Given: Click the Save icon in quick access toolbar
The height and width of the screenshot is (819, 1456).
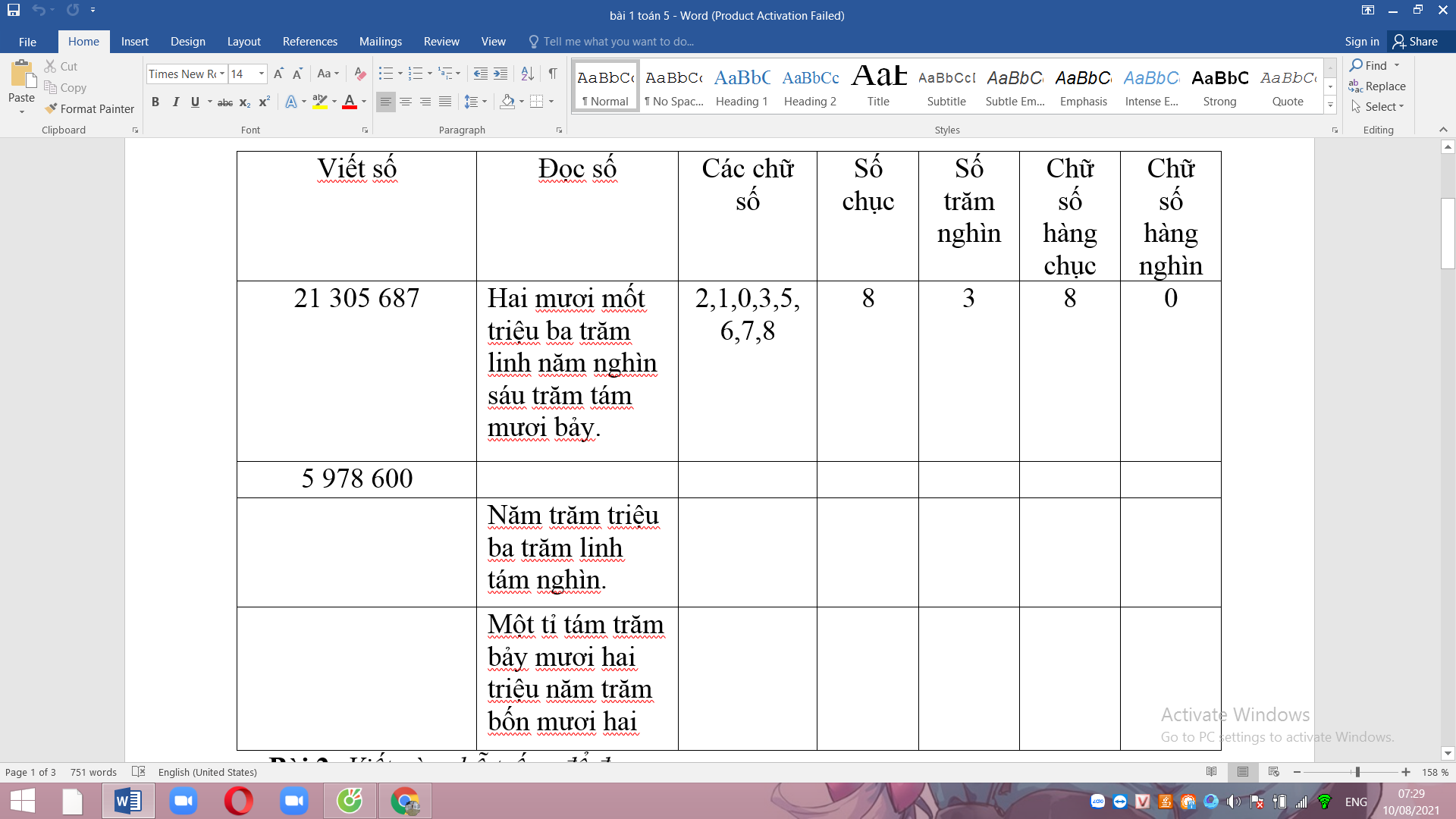Looking at the screenshot, I should (14, 10).
